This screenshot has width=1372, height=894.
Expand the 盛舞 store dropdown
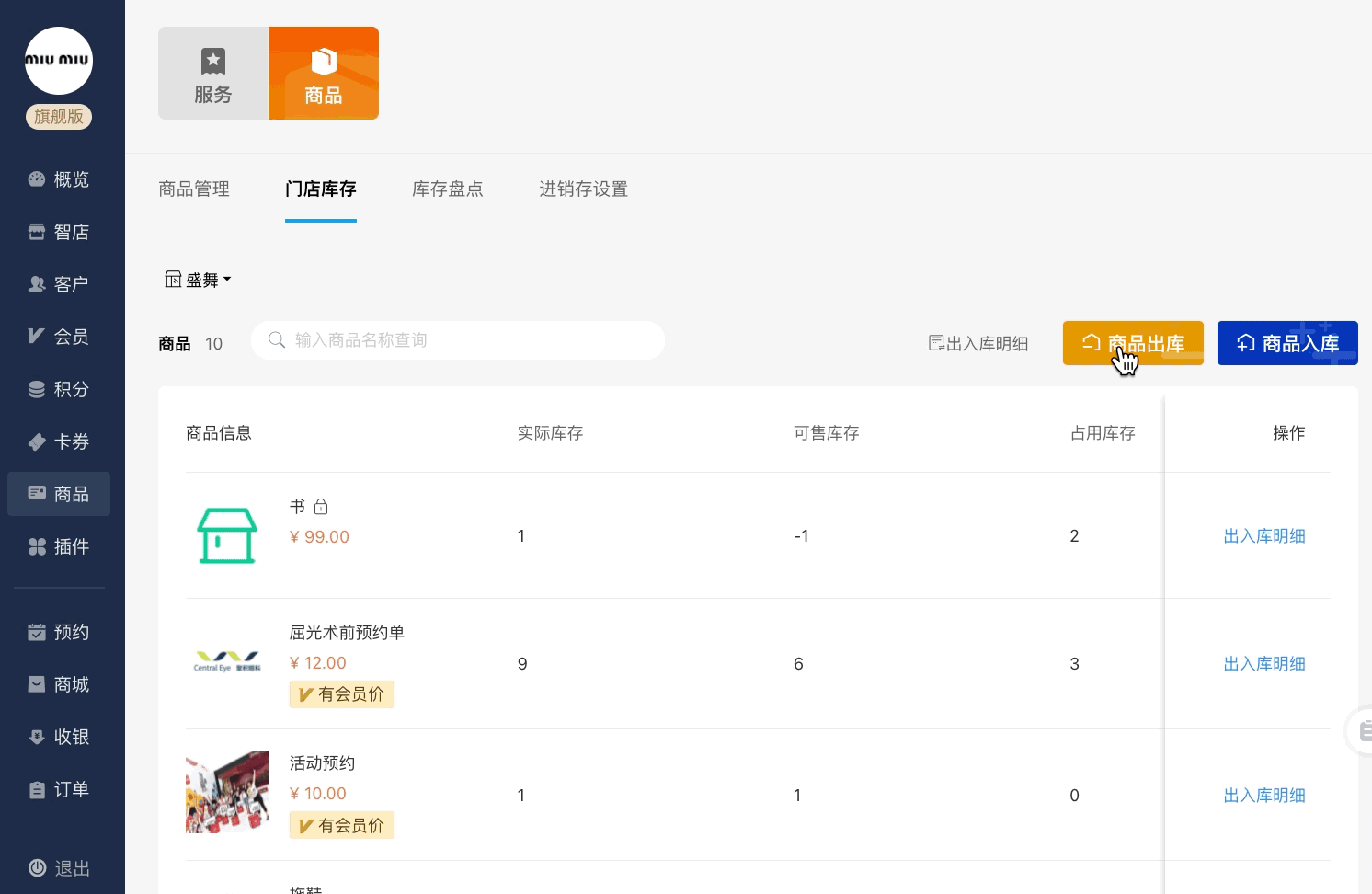pyautogui.click(x=199, y=280)
